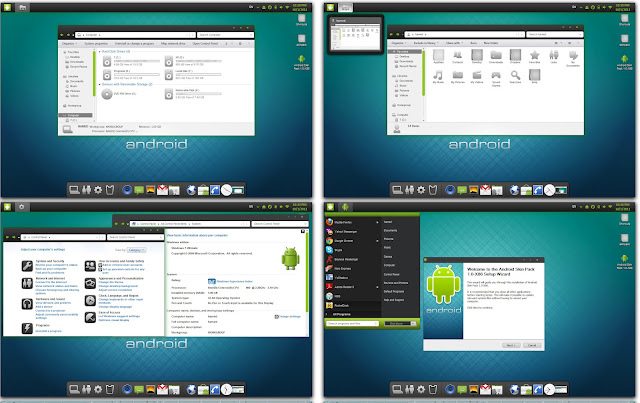Open Network and Internet in Control Panel
Screen dimensions: 640x403
(x=50, y=278)
